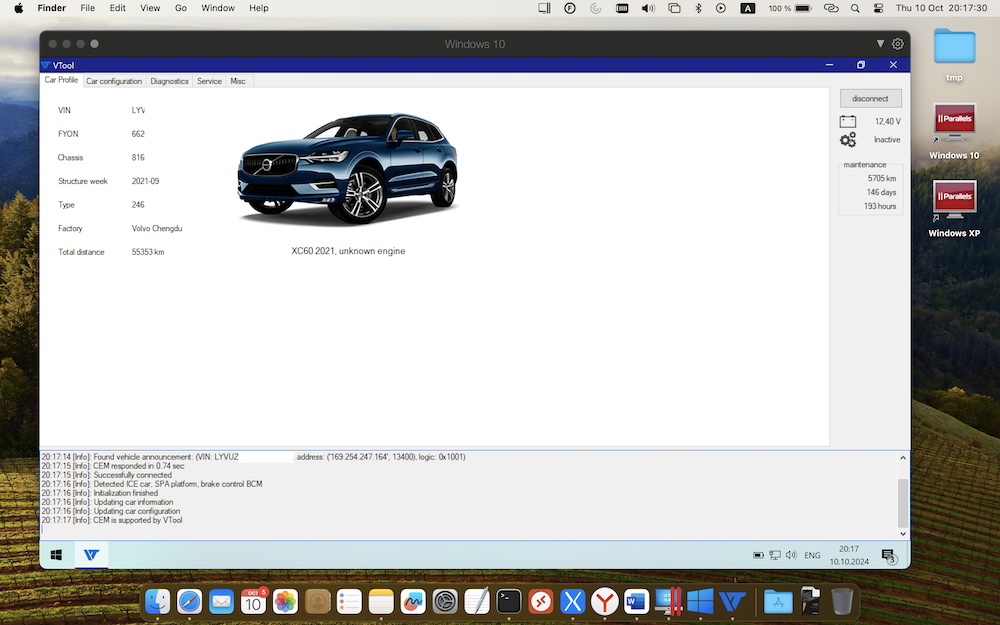Launch Terminal from the Dock
This screenshot has width=1000, height=625.
point(509,601)
